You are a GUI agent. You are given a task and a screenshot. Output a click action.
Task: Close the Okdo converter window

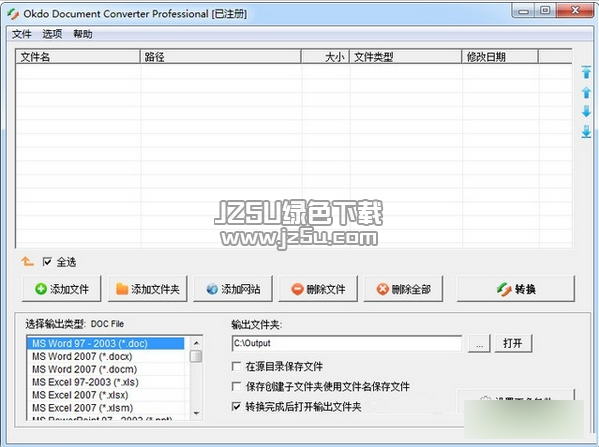pos(575,11)
